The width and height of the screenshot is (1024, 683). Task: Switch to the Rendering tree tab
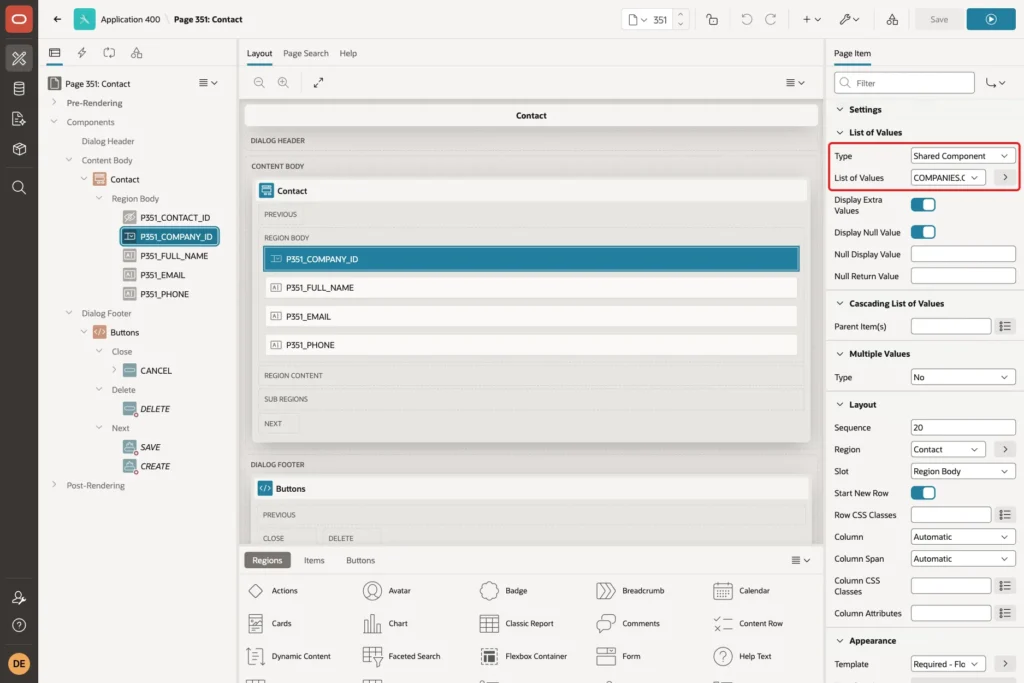55,53
